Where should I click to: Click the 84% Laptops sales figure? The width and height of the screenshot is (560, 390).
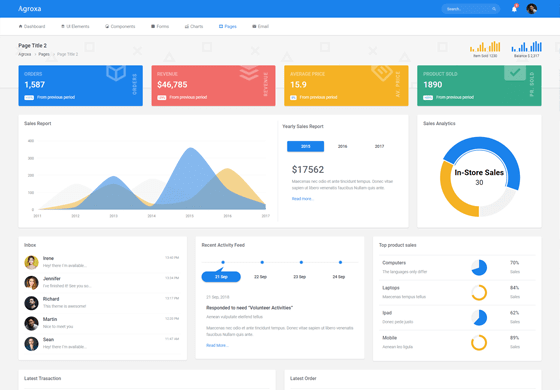pyautogui.click(x=515, y=288)
